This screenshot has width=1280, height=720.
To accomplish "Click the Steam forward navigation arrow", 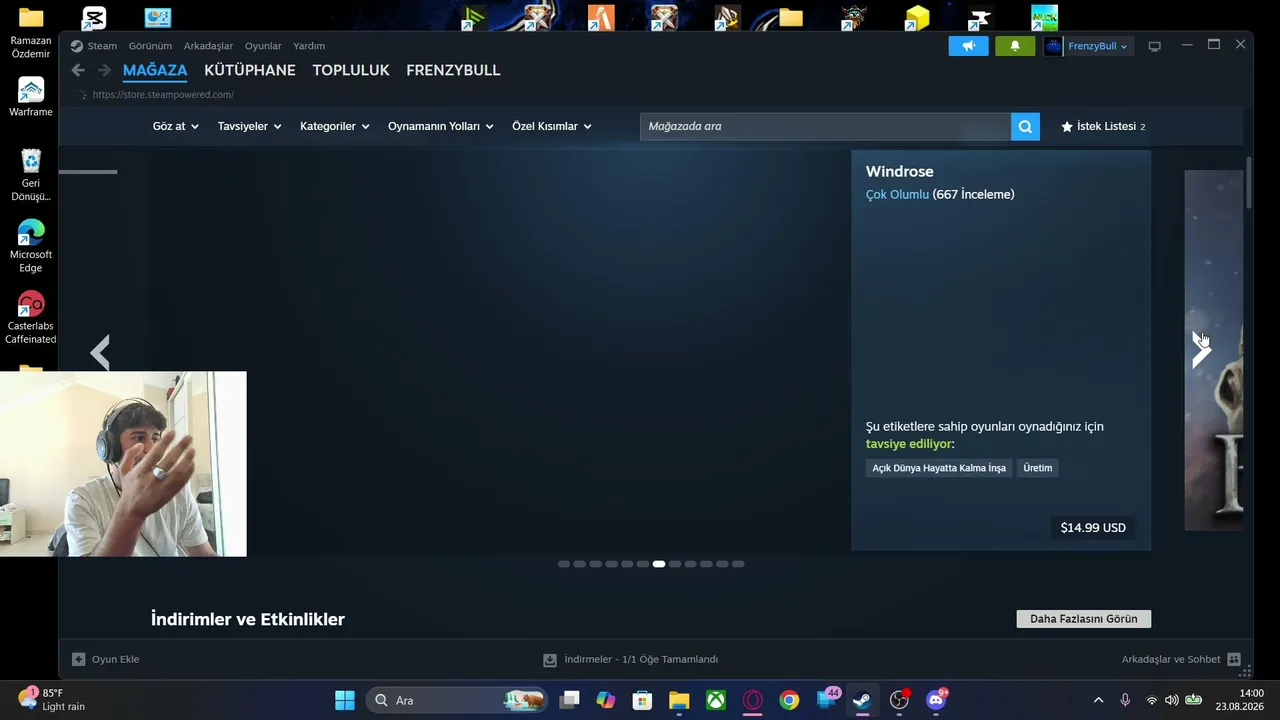I will (x=104, y=70).
